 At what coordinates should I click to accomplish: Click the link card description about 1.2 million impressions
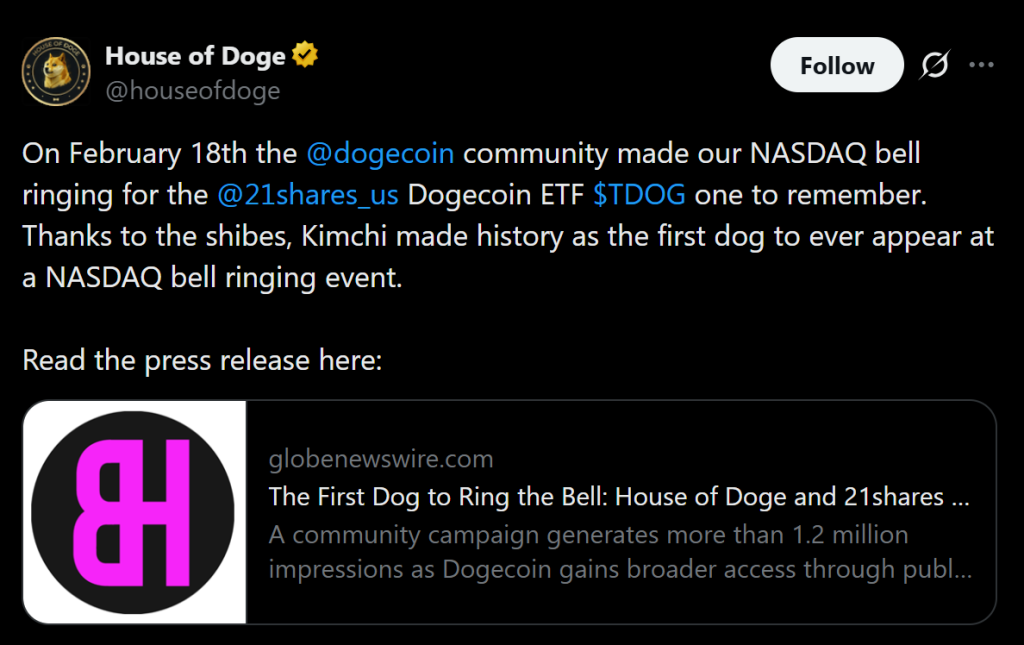[619, 551]
